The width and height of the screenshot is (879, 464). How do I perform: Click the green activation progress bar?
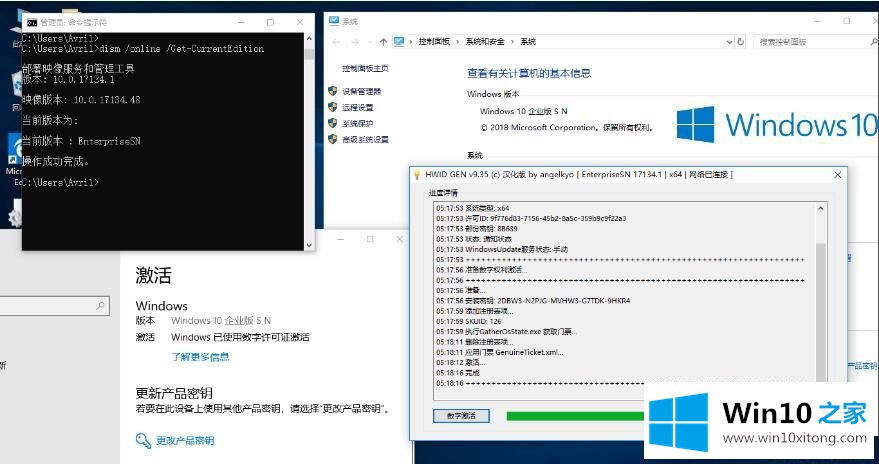click(575, 416)
